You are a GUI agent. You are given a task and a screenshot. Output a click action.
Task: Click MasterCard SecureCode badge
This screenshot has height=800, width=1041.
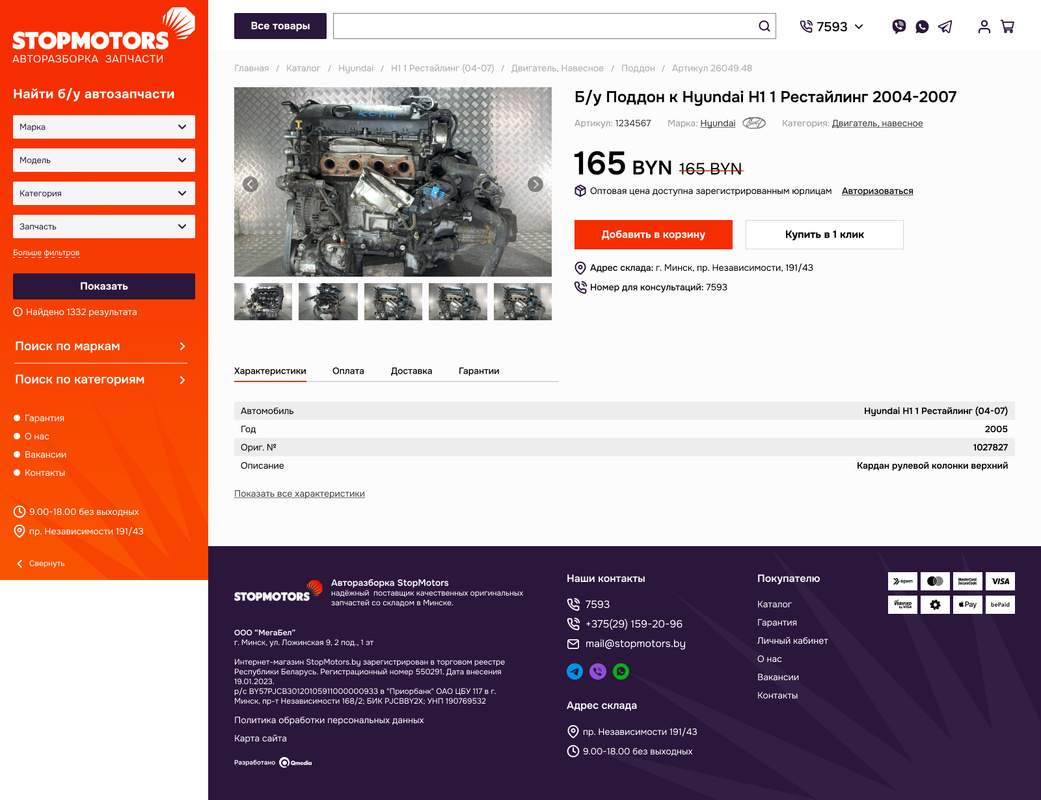click(967, 581)
